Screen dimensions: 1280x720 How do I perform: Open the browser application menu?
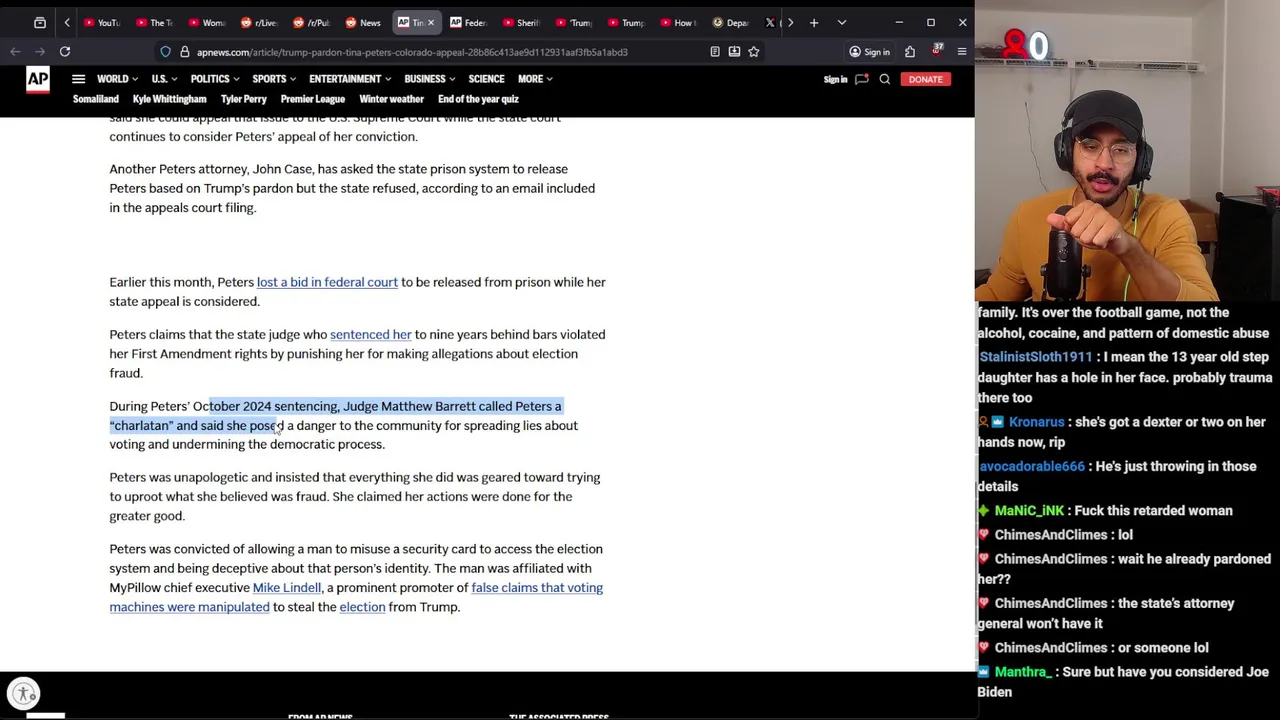[962, 52]
